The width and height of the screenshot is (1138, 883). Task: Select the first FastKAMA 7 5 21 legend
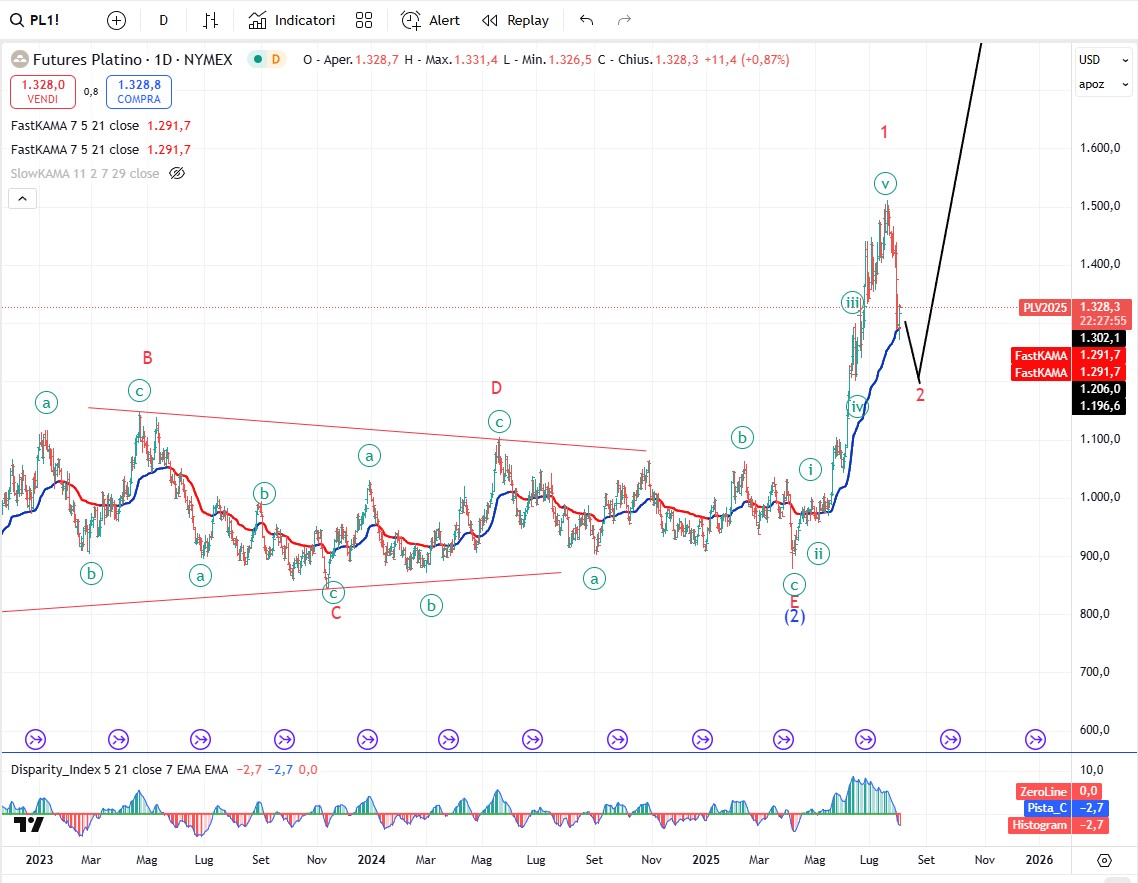coord(75,126)
